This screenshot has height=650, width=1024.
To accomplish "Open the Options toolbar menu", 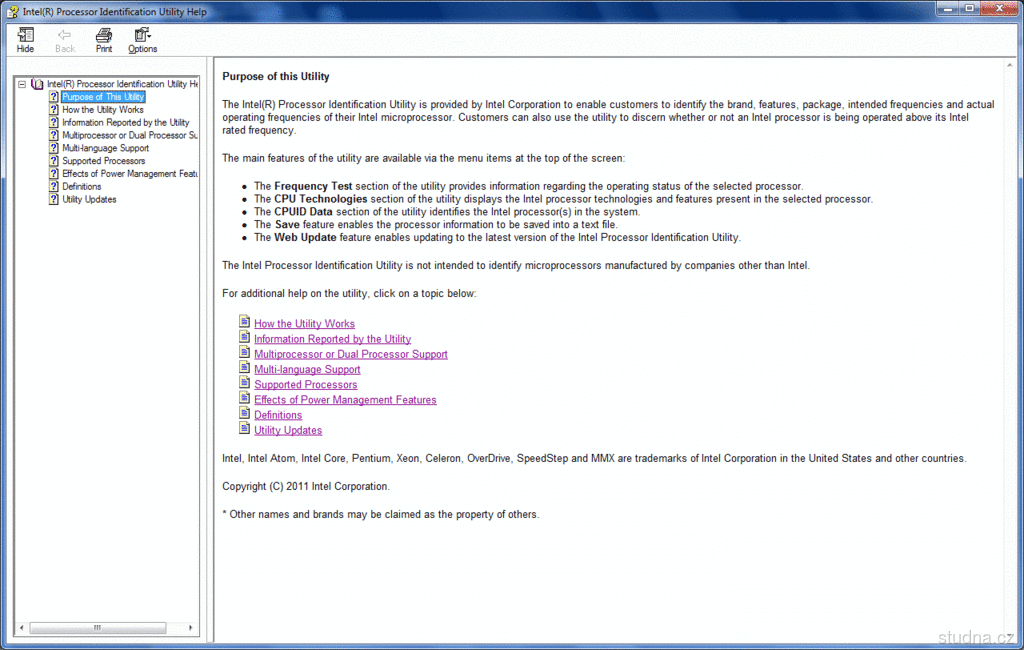I will pyautogui.click(x=142, y=41).
